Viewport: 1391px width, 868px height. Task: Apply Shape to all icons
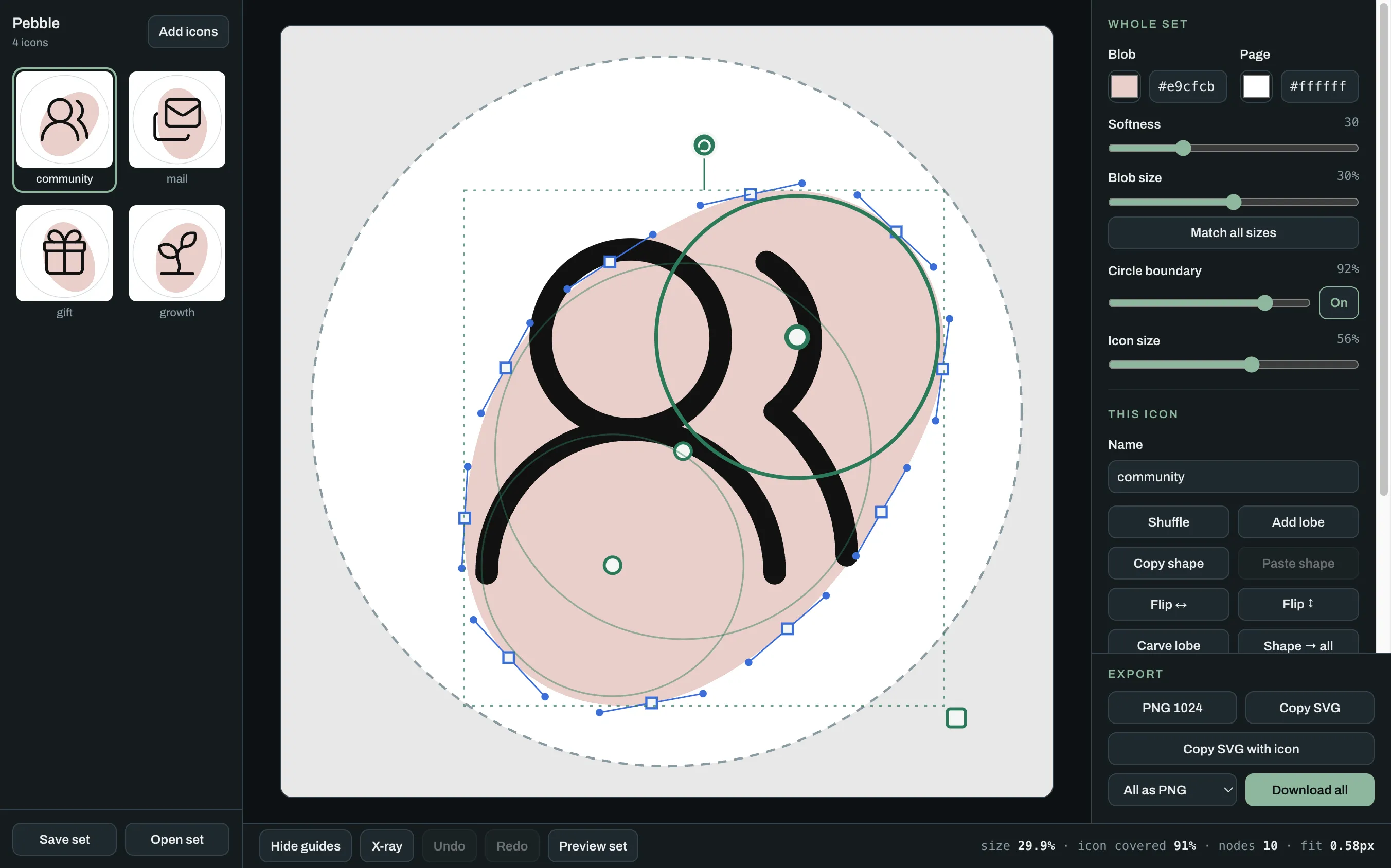pyautogui.click(x=1298, y=643)
